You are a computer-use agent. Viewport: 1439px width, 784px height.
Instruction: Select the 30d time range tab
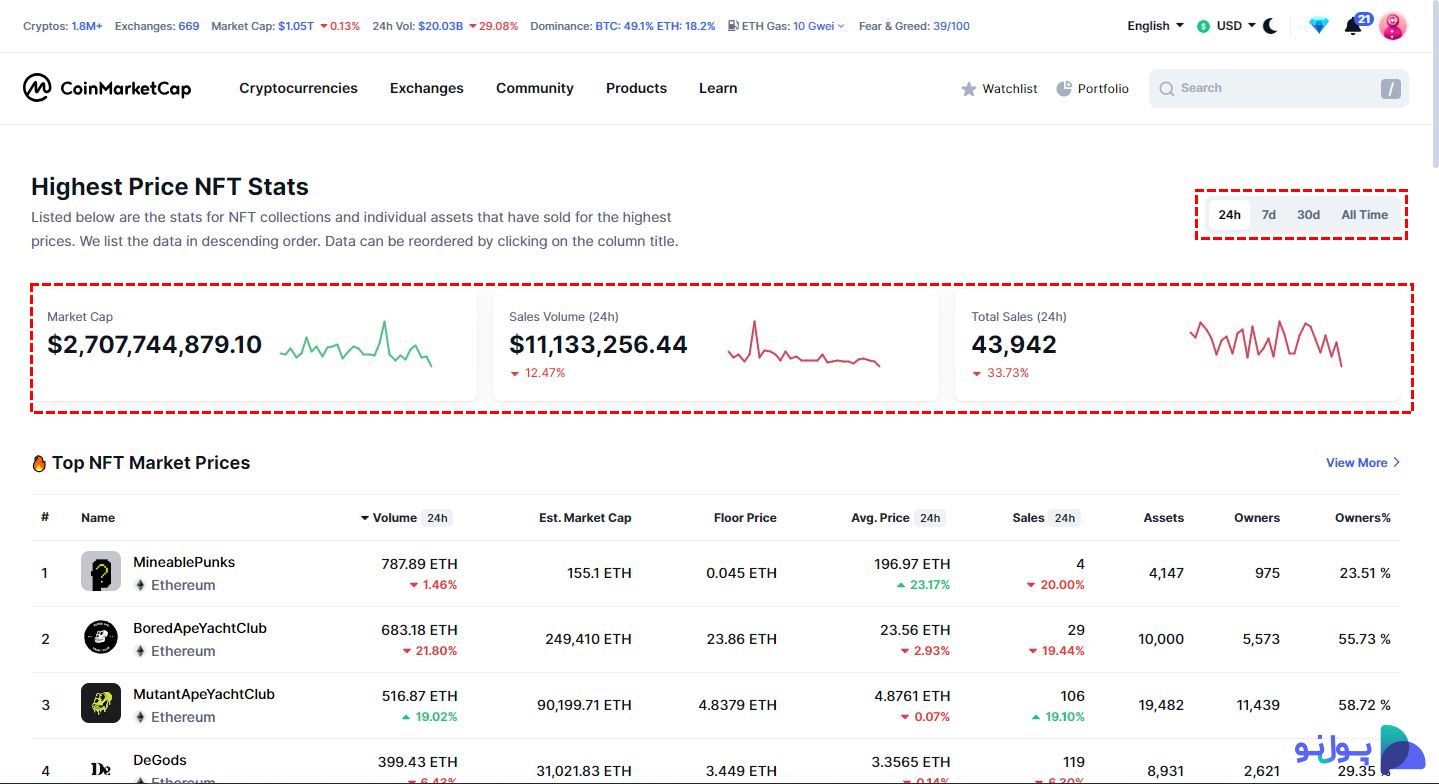tap(1308, 215)
